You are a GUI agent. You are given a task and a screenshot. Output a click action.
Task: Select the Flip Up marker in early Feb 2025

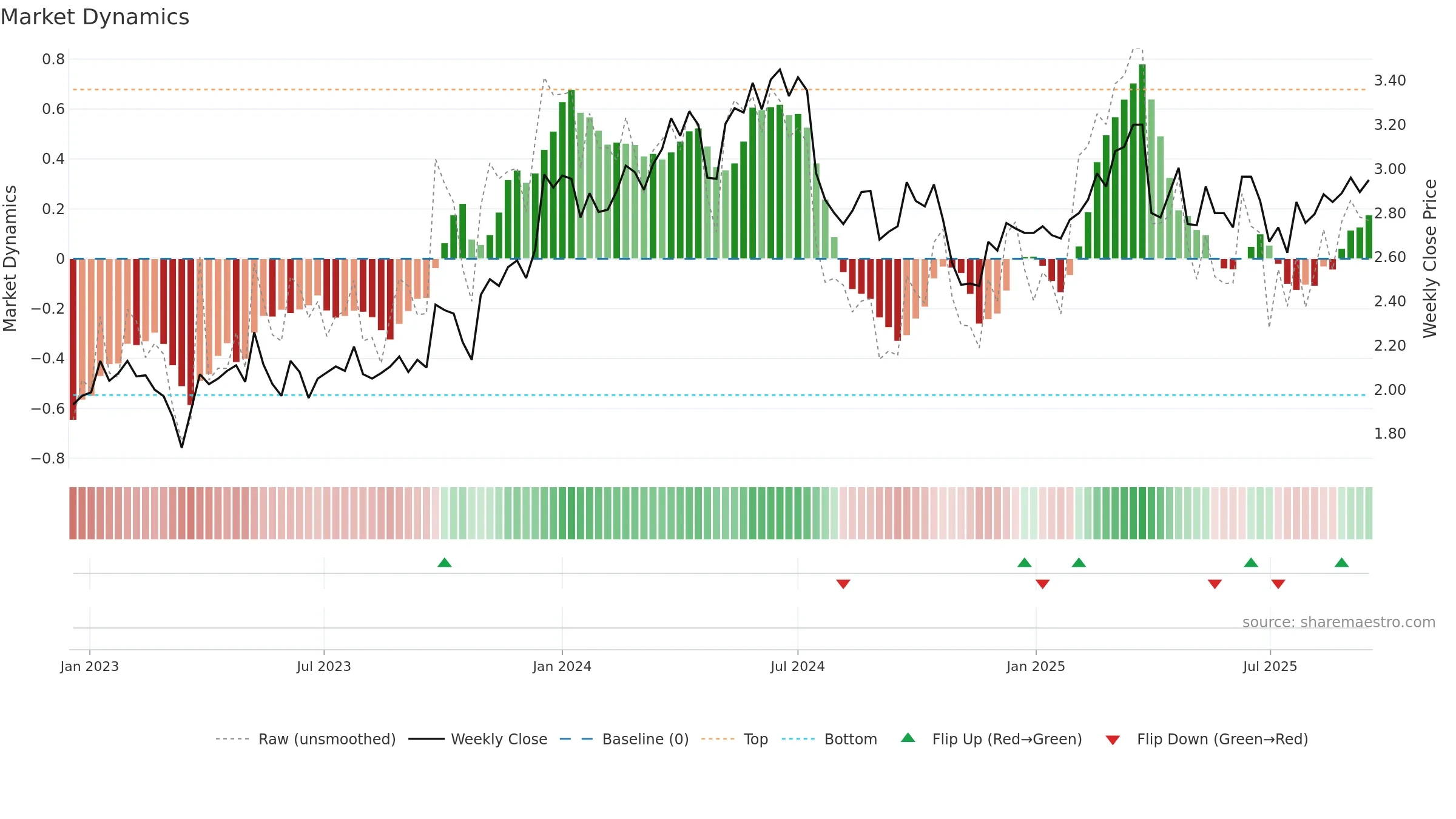[1079, 562]
